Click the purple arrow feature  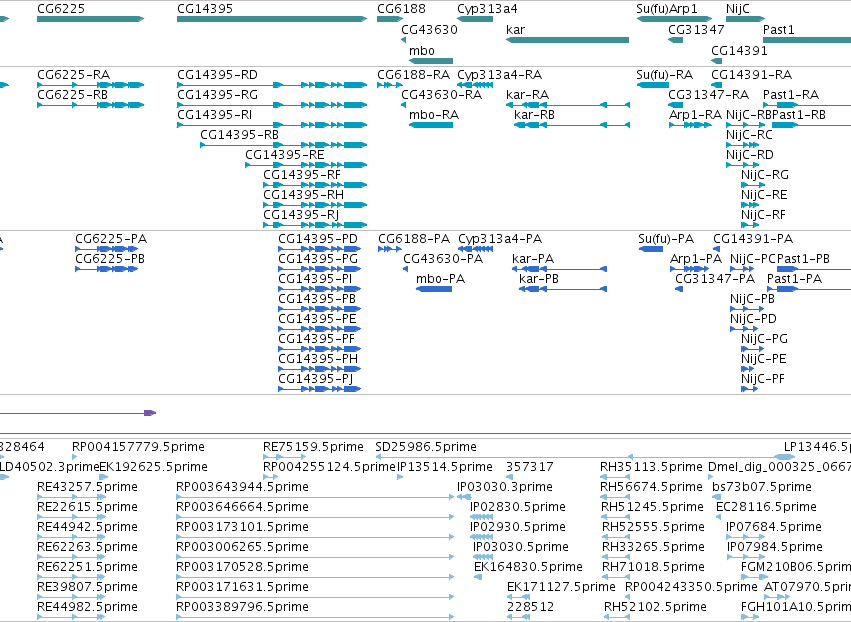(78, 413)
